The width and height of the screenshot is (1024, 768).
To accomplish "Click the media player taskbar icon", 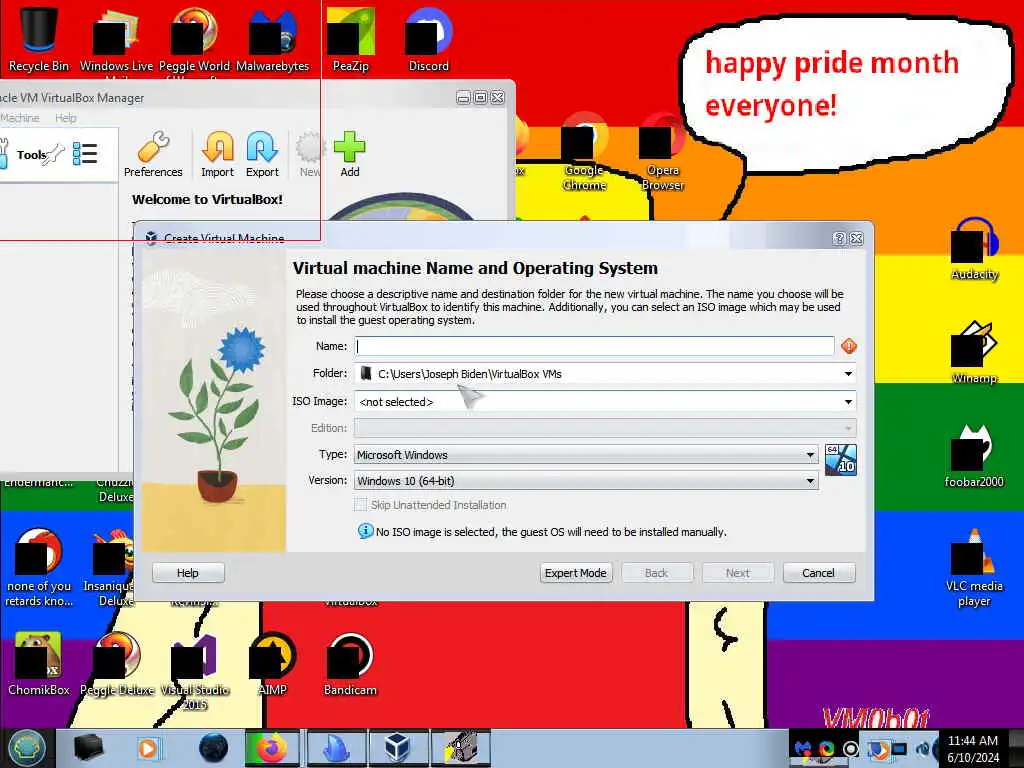I will pos(148,748).
